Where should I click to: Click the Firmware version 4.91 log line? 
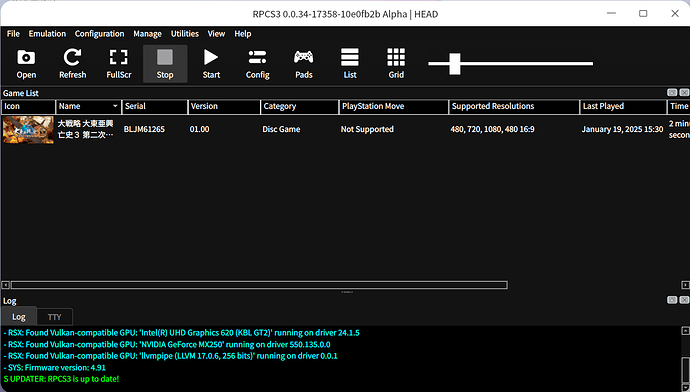(55, 368)
